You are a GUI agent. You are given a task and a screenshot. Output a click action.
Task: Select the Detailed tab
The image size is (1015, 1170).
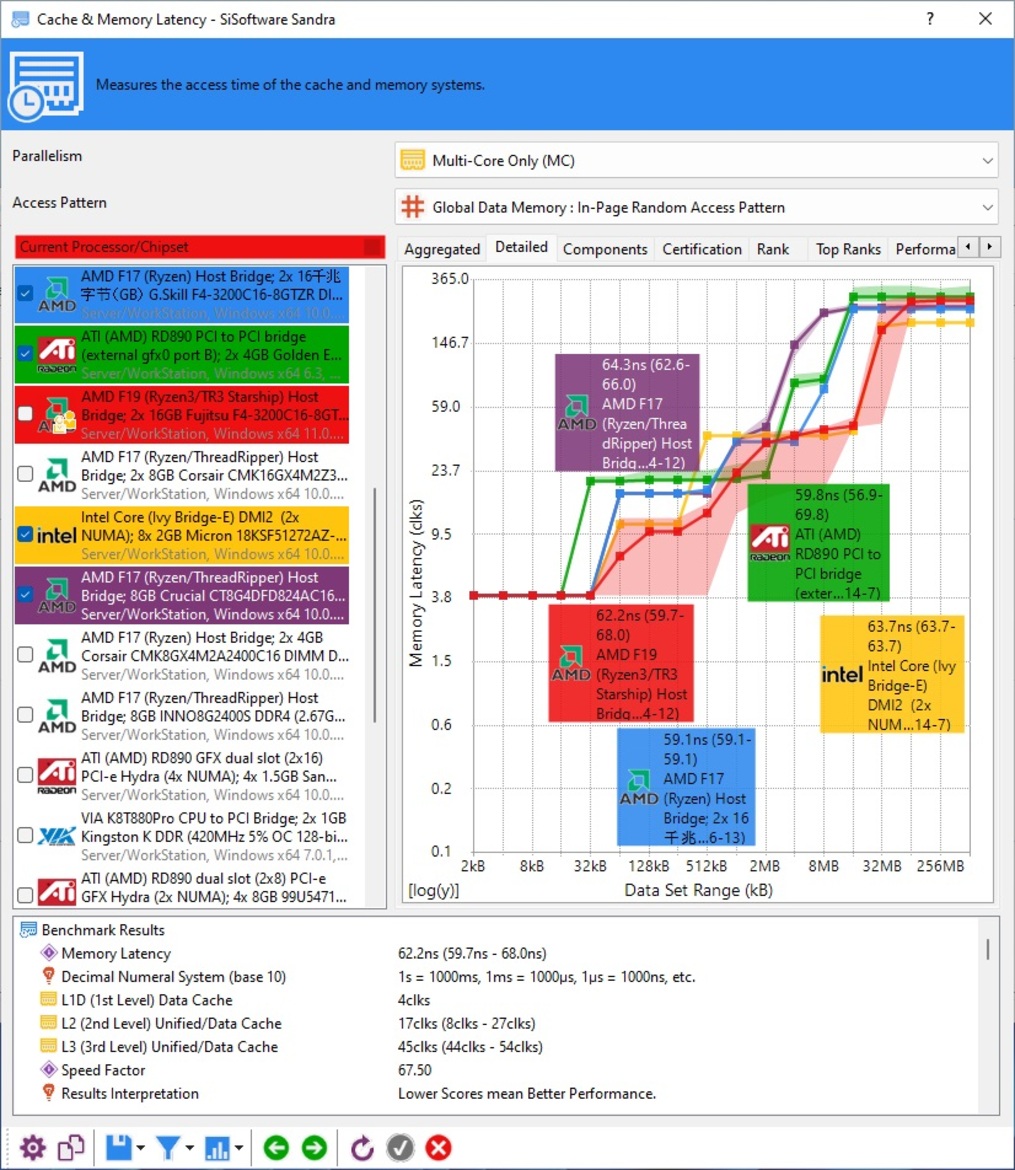(x=521, y=247)
